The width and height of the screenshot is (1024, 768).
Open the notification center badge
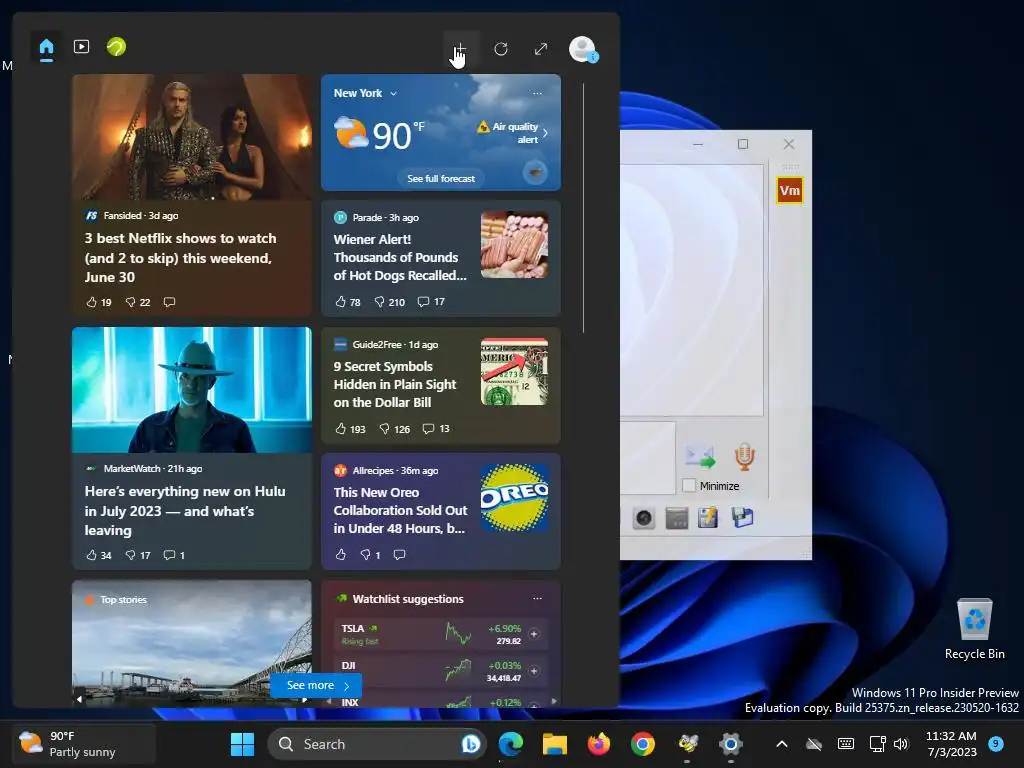[996, 743]
